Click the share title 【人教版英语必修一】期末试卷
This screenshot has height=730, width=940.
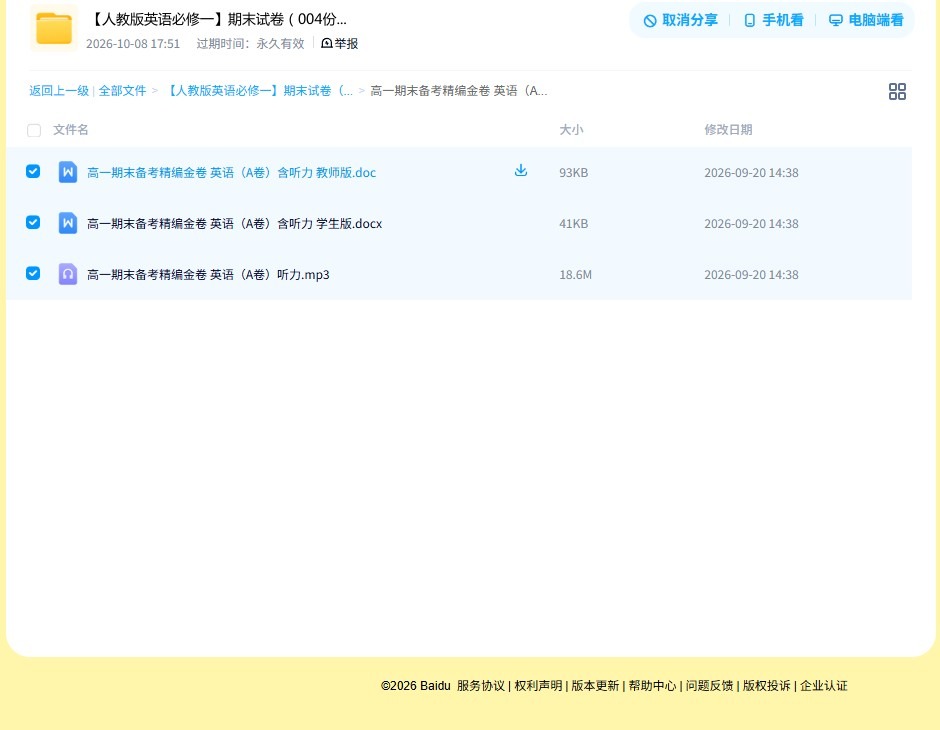point(218,19)
